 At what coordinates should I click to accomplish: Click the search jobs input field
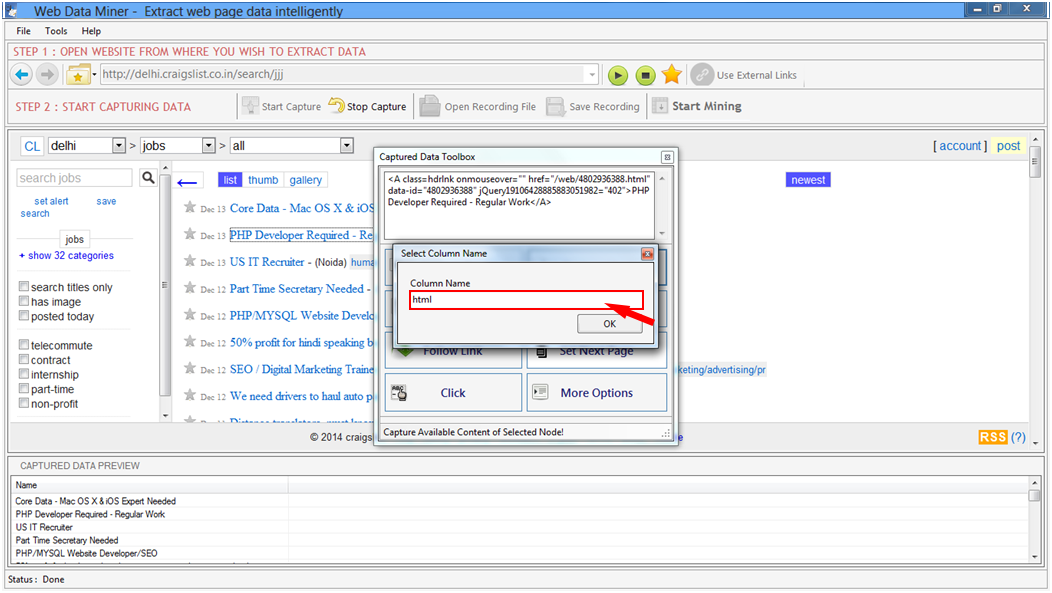coord(74,178)
